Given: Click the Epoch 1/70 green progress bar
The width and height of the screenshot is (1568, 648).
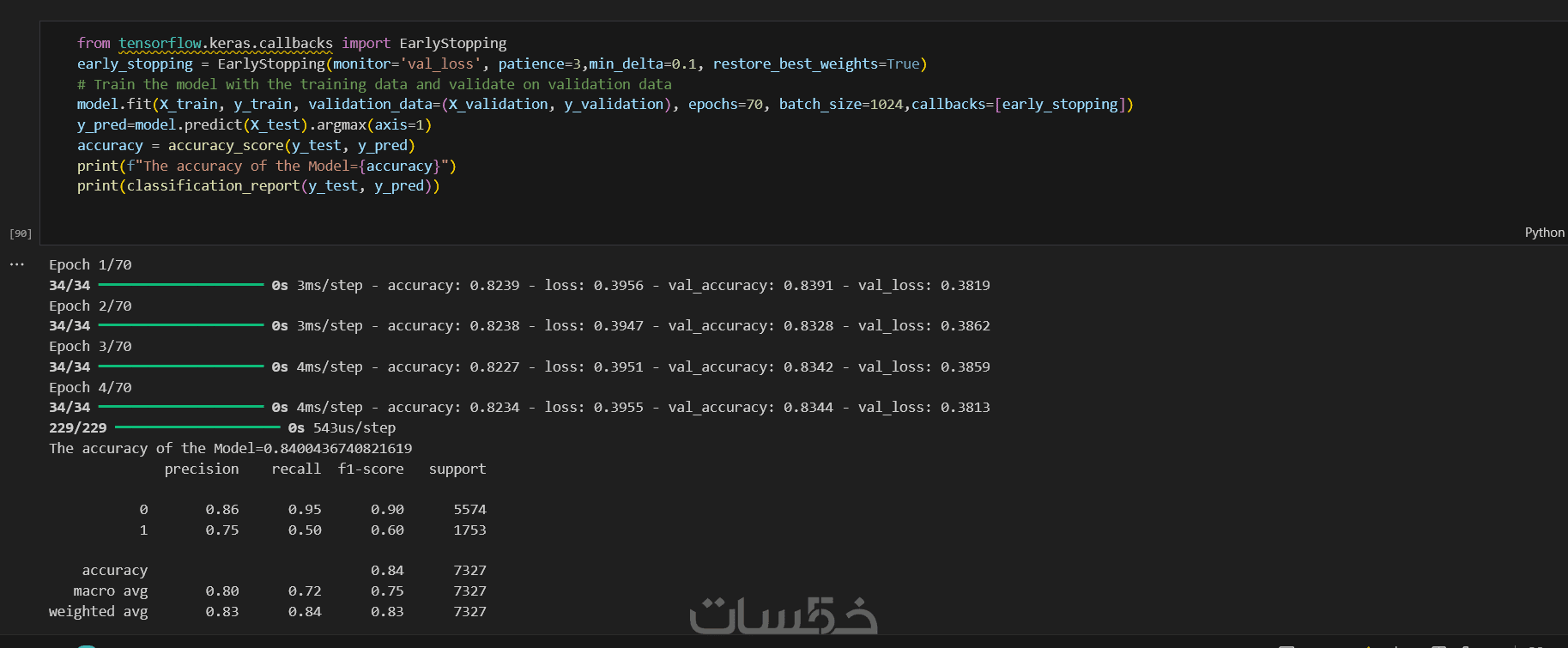Looking at the screenshot, I should 181,285.
